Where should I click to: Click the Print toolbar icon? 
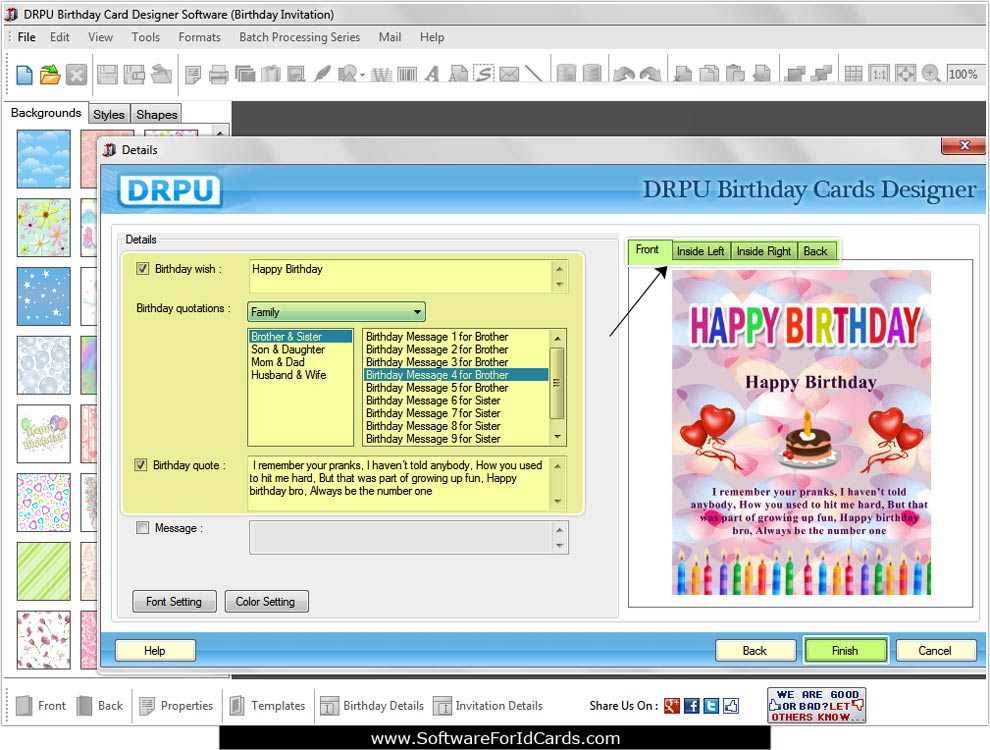point(218,74)
